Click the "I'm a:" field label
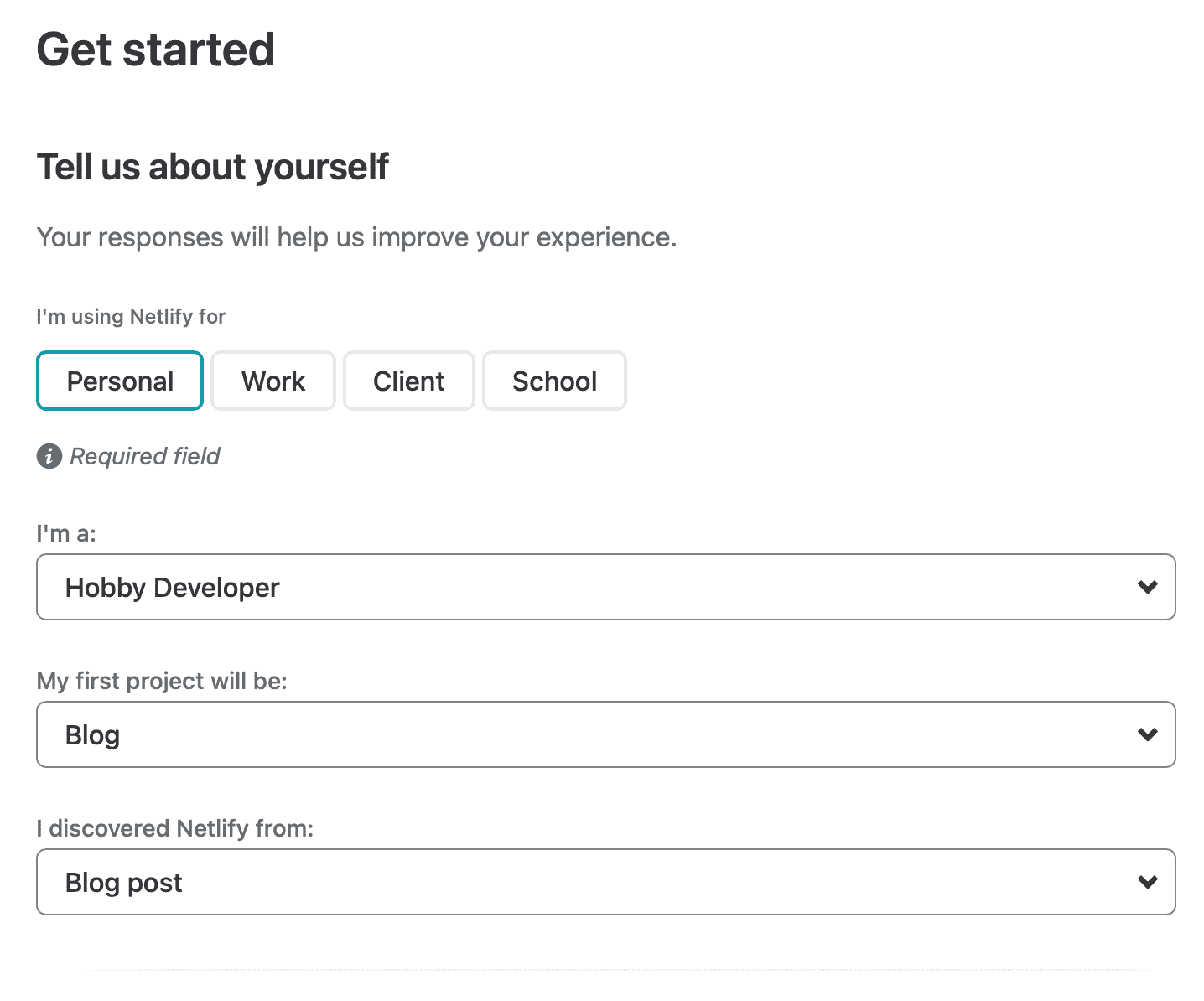Screen dimensions: 1204x1001 coord(66,533)
